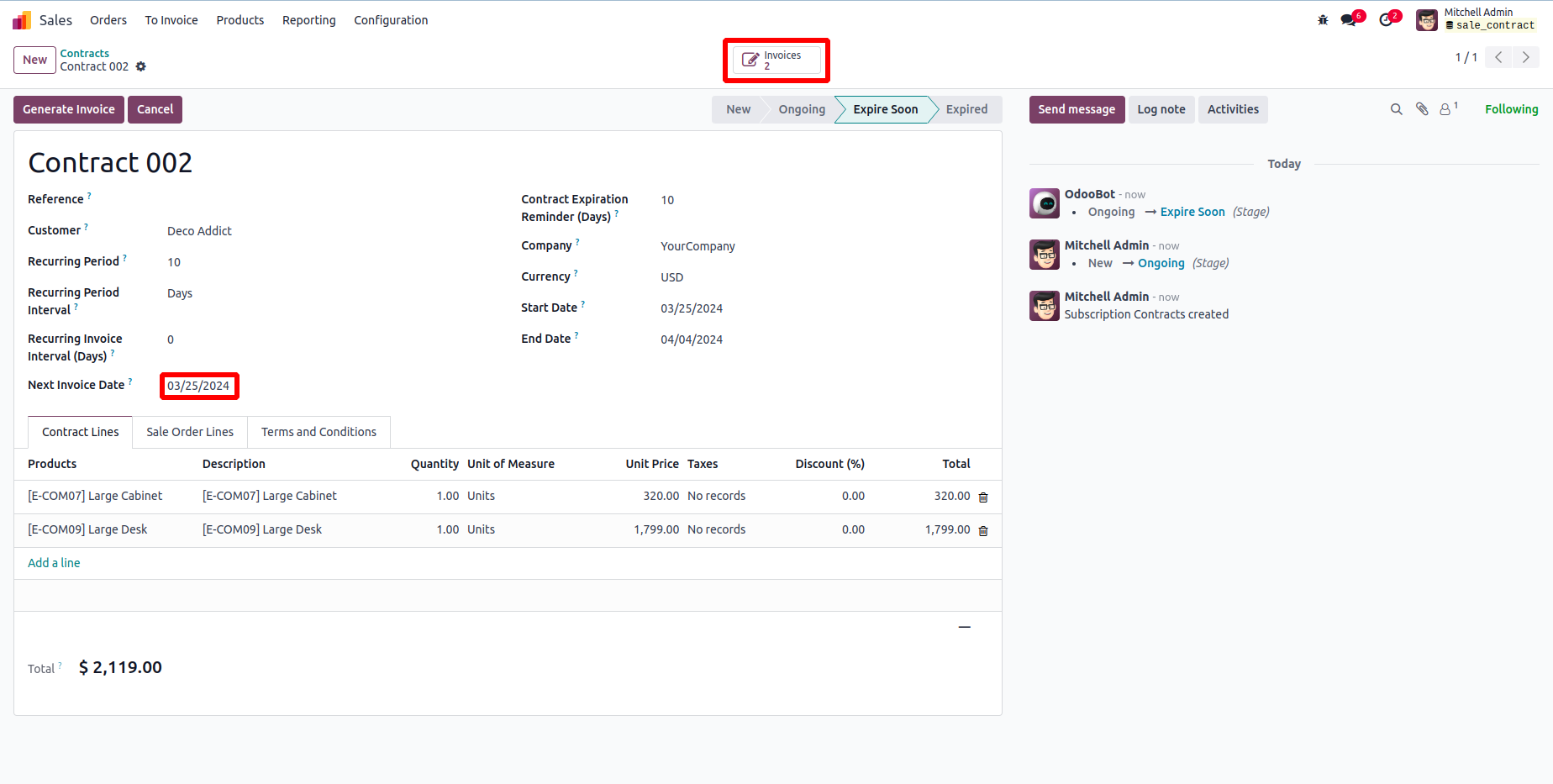Switch to Terms and Conditions tab

click(x=318, y=432)
